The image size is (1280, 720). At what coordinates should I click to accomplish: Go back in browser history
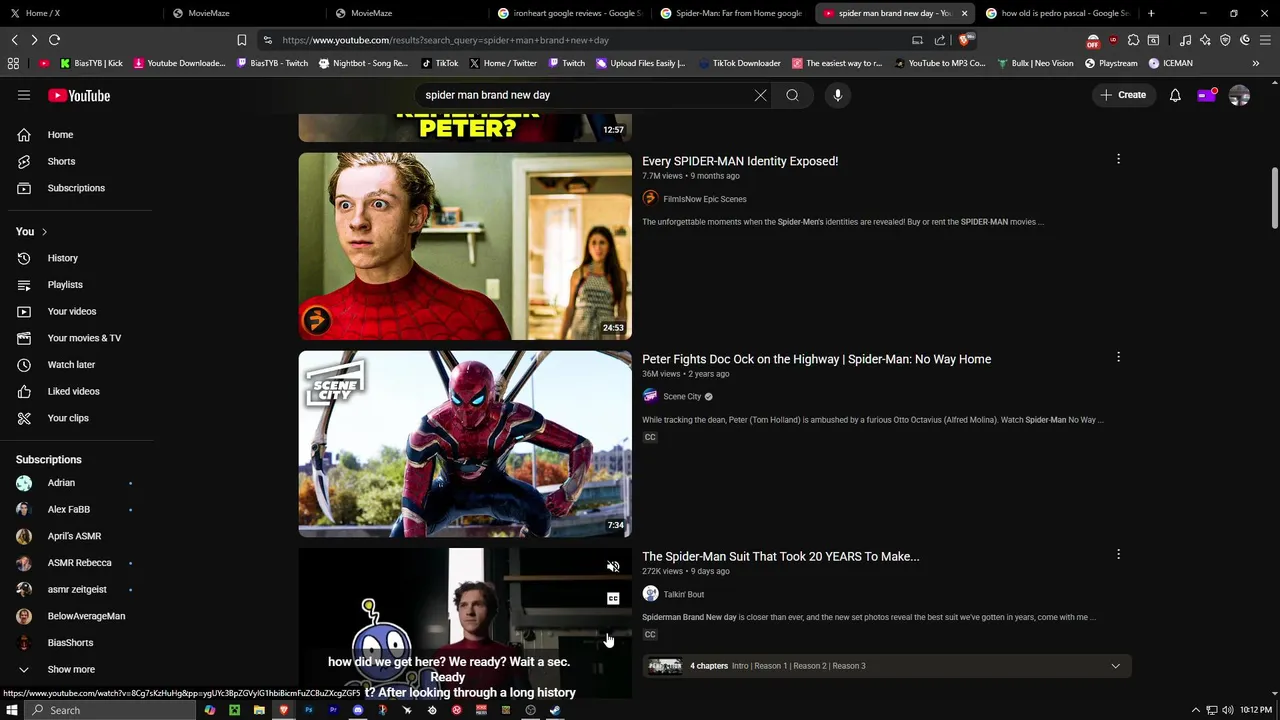pyautogui.click(x=14, y=40)
